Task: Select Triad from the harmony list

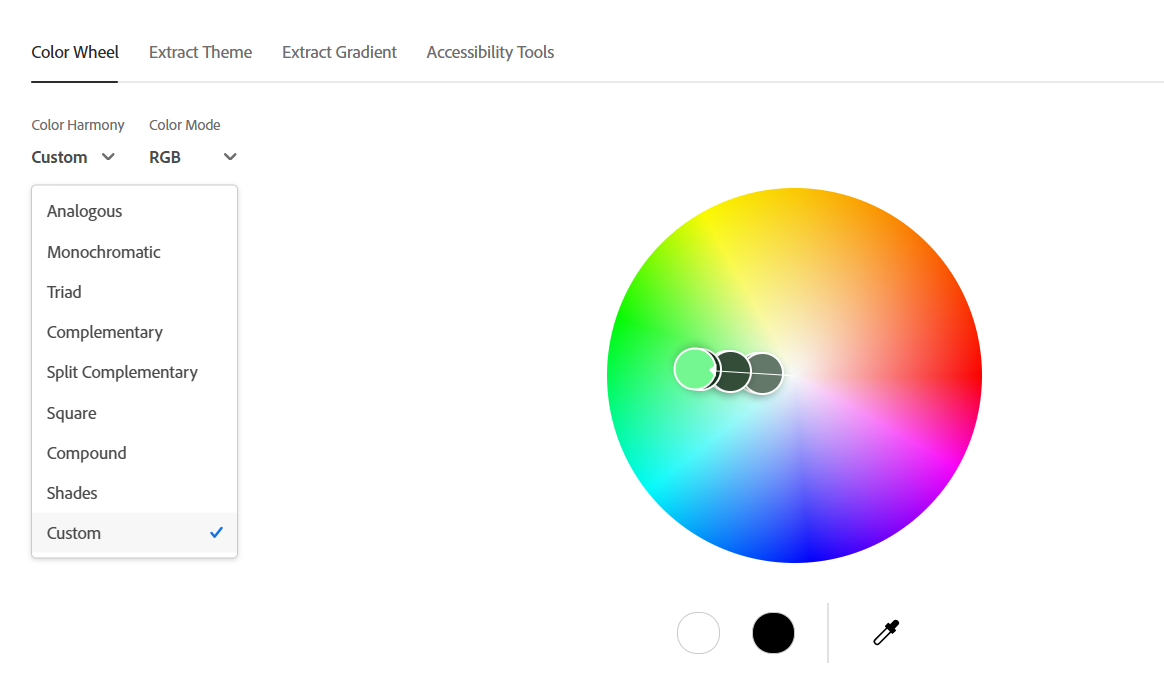Action: pos(64,291)
